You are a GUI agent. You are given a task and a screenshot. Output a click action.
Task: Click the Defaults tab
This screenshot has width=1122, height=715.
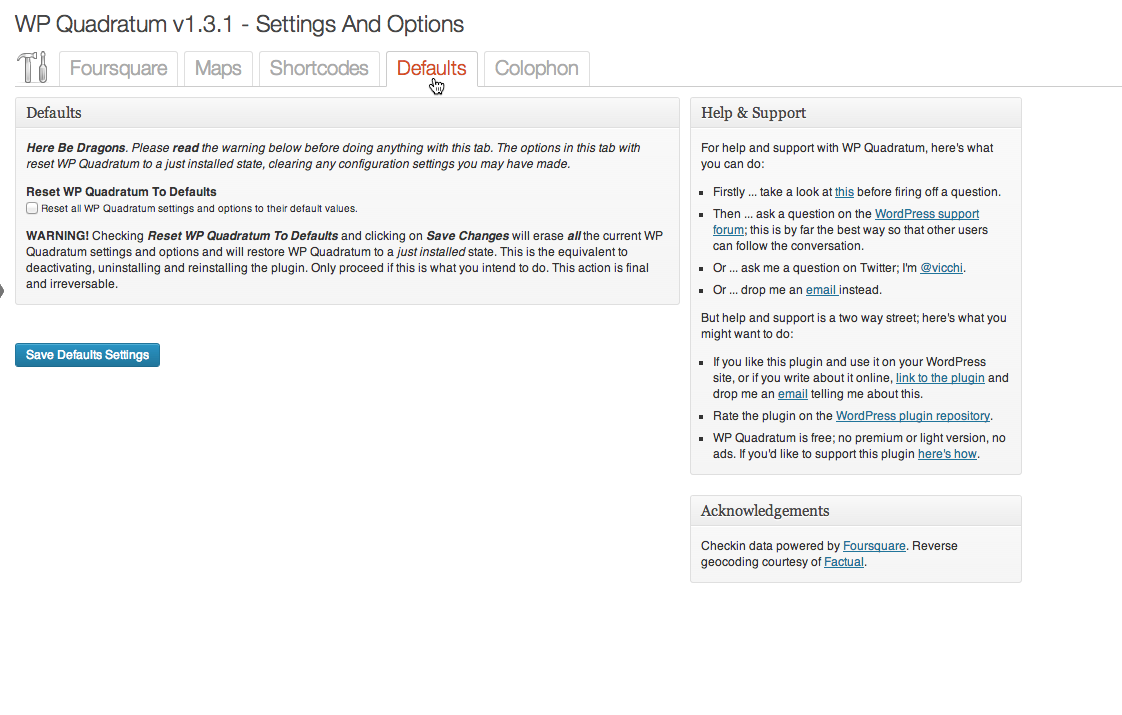pyautogui.click(x=431, y=69)
